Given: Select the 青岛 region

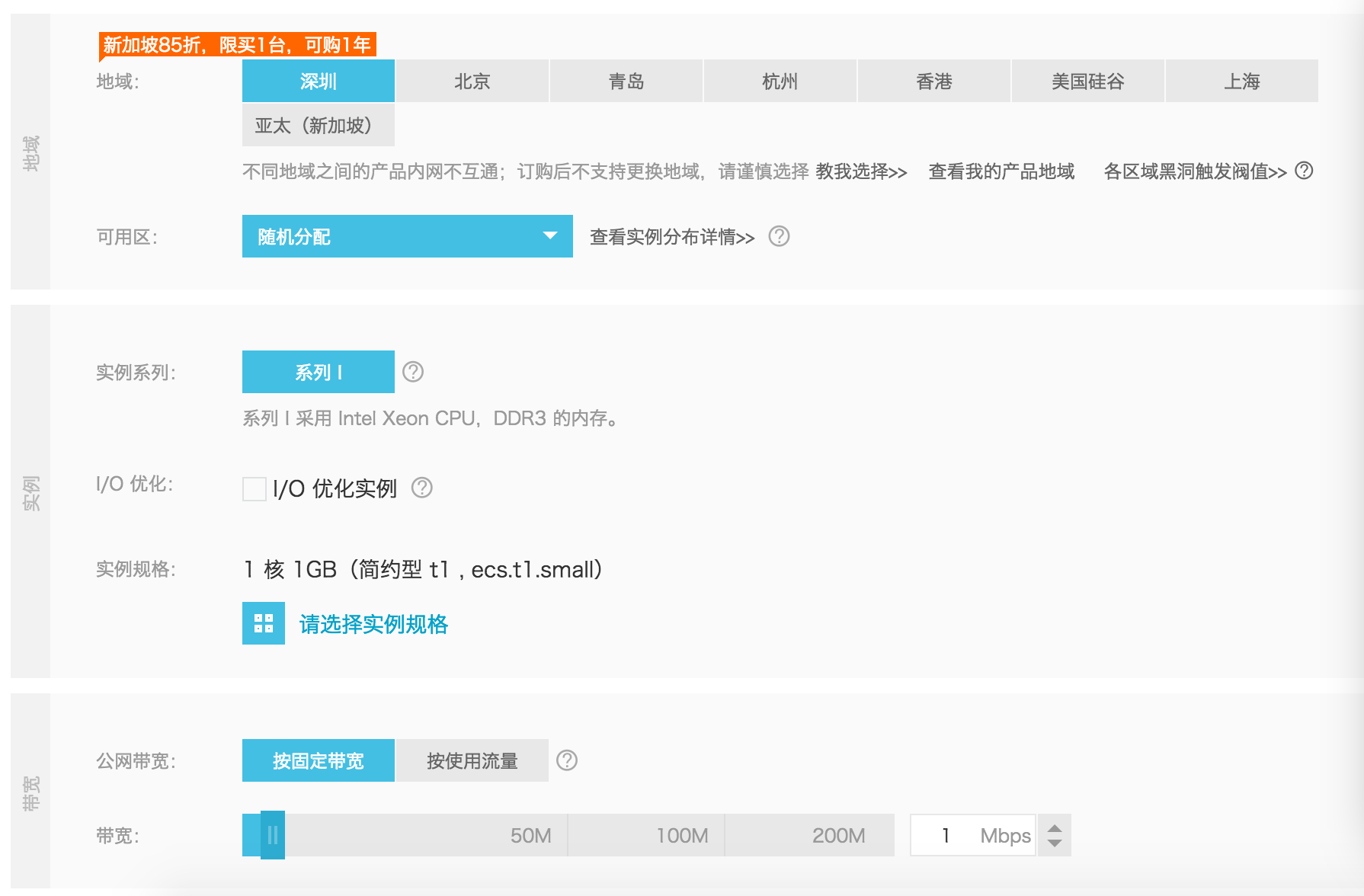Looking at the screenshot, I should pos(626,81).
